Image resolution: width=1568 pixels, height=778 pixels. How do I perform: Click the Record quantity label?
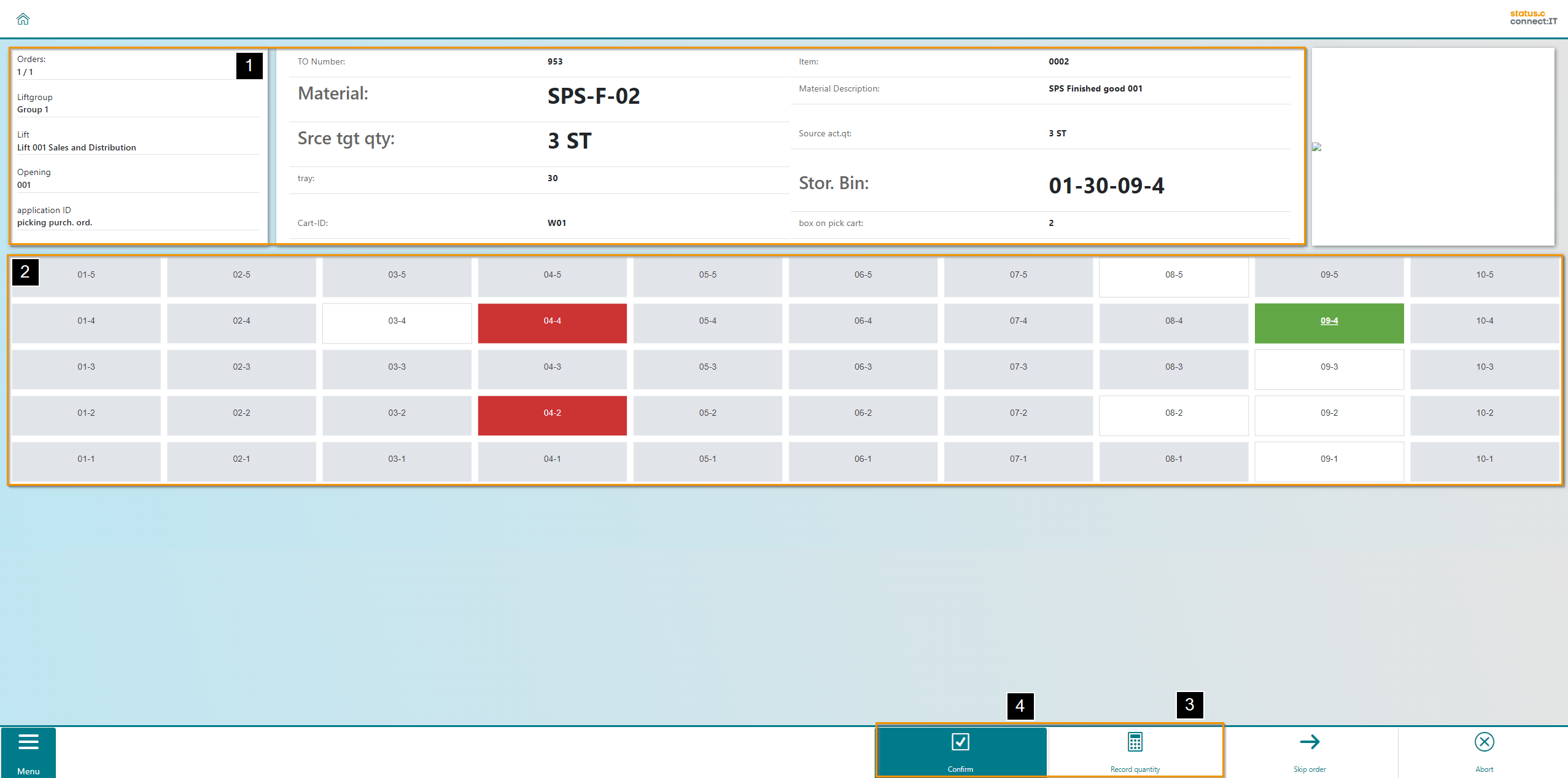[x=1135, y=769]
